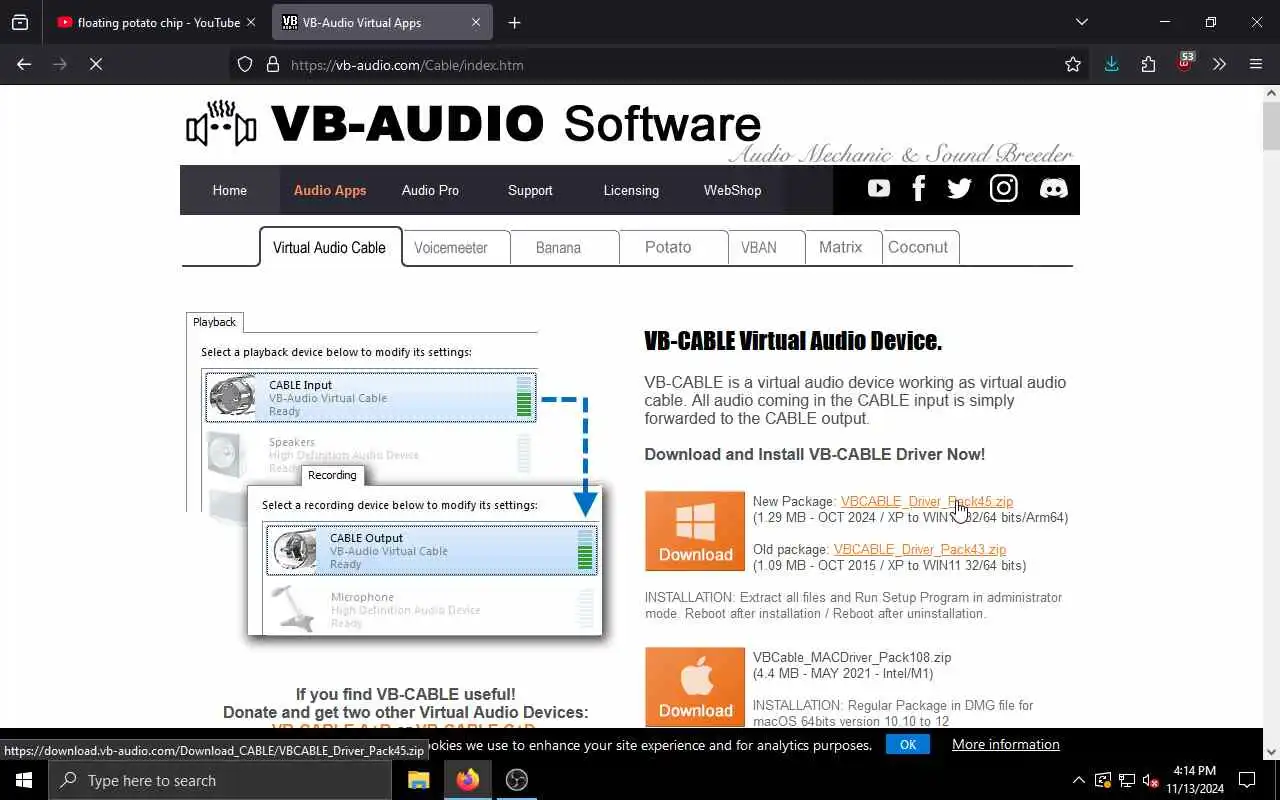Open the VB-Audio YouTube channel icon
Image resolution: width=1280 pixels, height=800 pixels.
879,189
